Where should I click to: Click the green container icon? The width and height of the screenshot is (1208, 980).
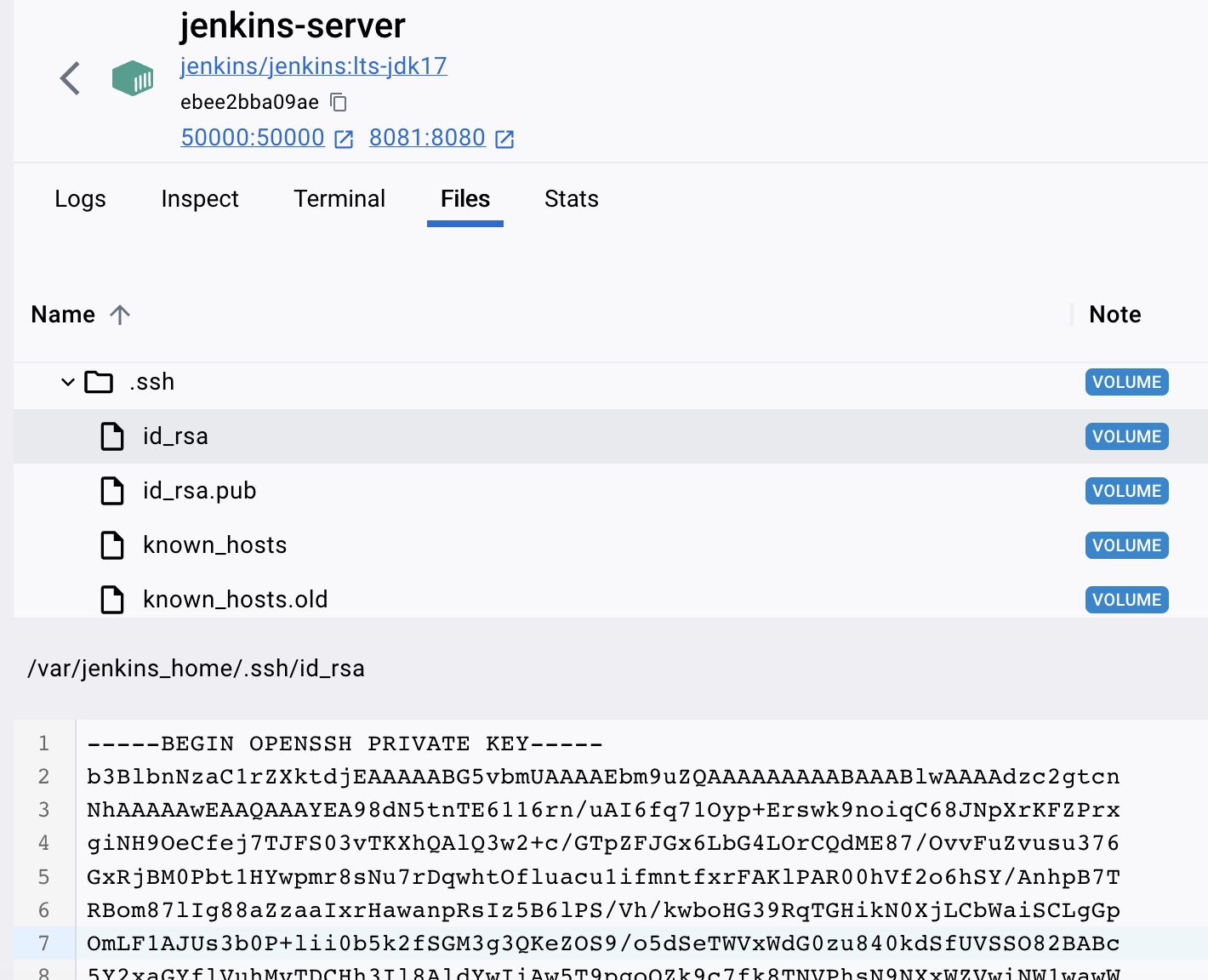coord(133,78)
